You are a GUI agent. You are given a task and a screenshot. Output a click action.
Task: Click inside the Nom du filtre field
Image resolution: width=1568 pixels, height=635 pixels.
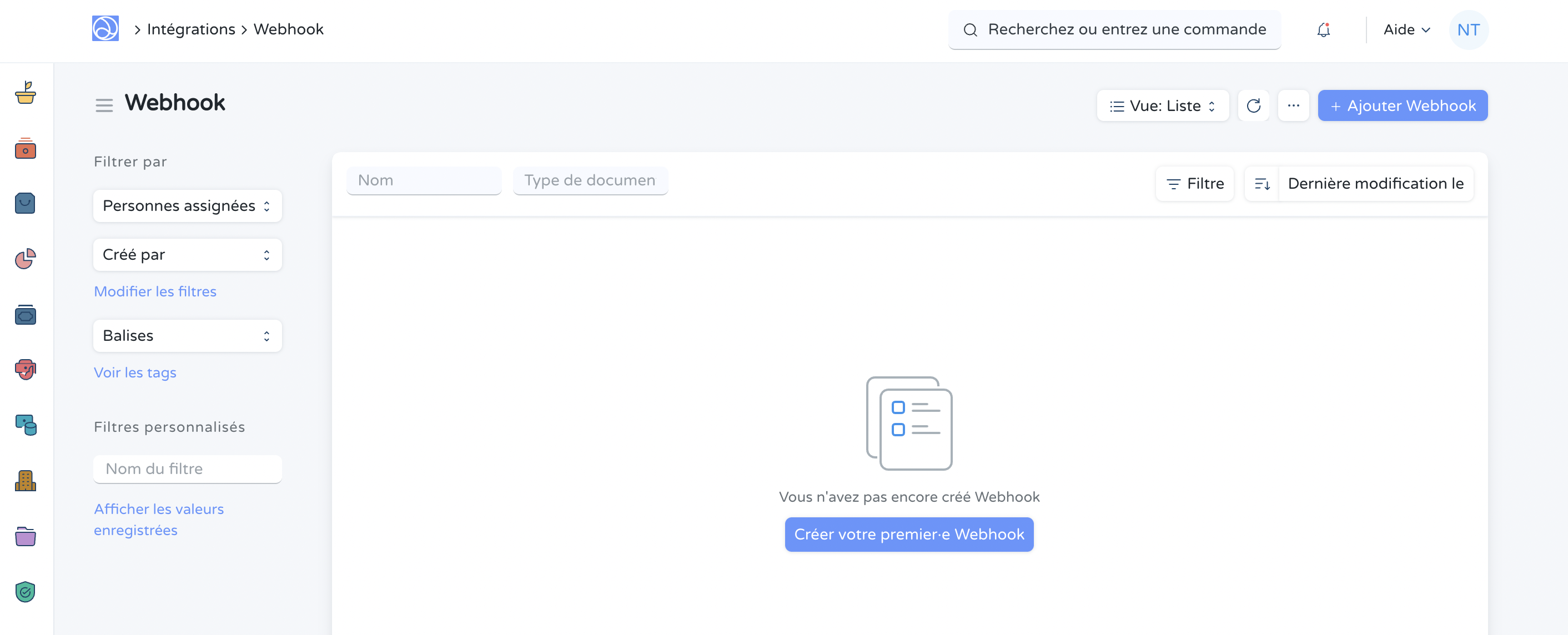tap(187, 468)
